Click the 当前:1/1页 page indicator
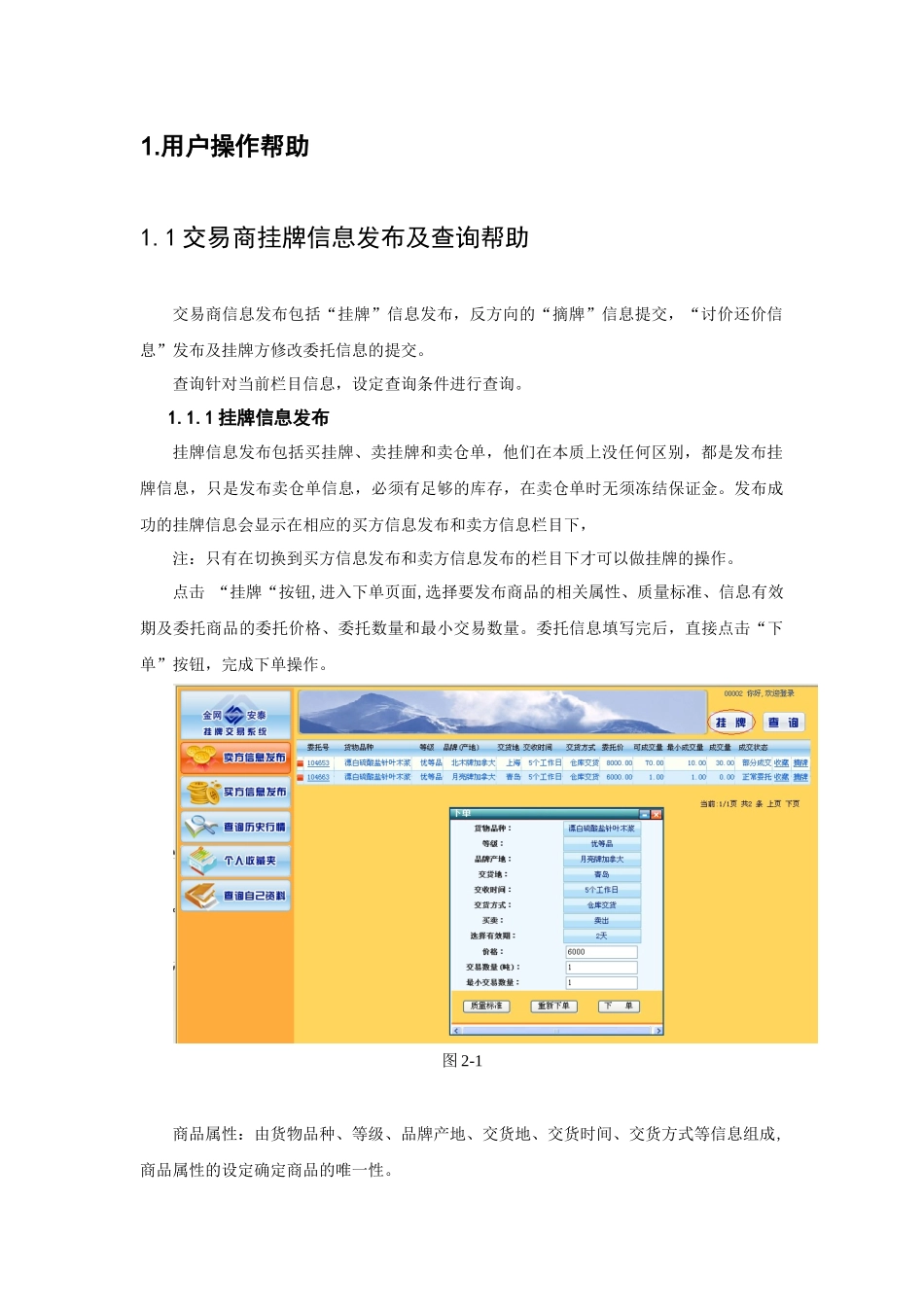 (x=718, y=804)
